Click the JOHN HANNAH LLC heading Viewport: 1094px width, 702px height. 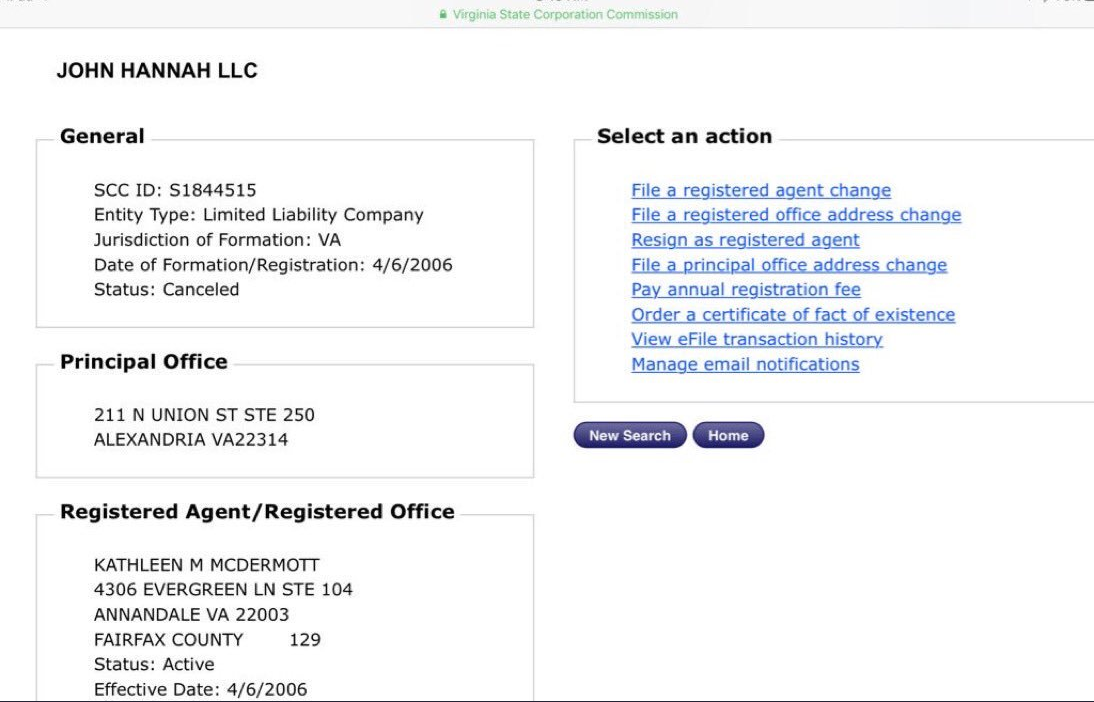[157, 70]
